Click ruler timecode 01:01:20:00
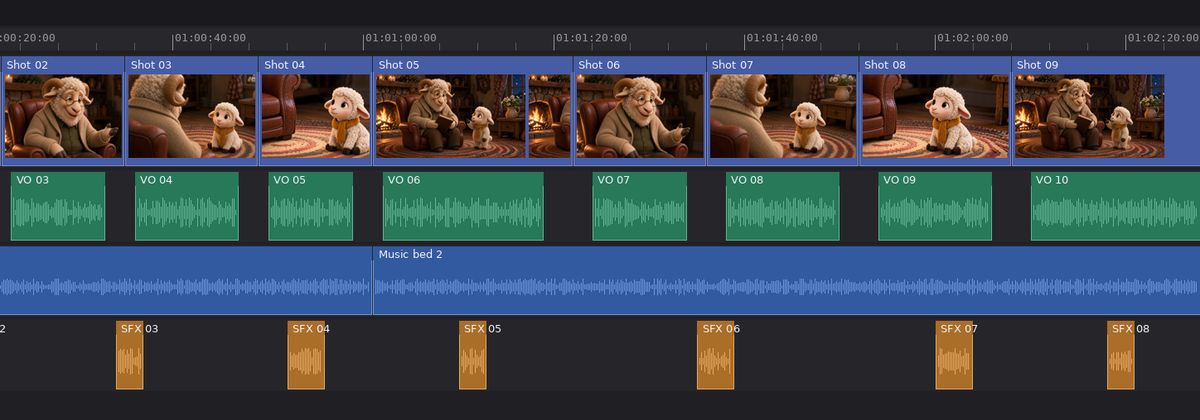Image resolution: width=1200 pixels, height=420 pixels. point(591,38)
